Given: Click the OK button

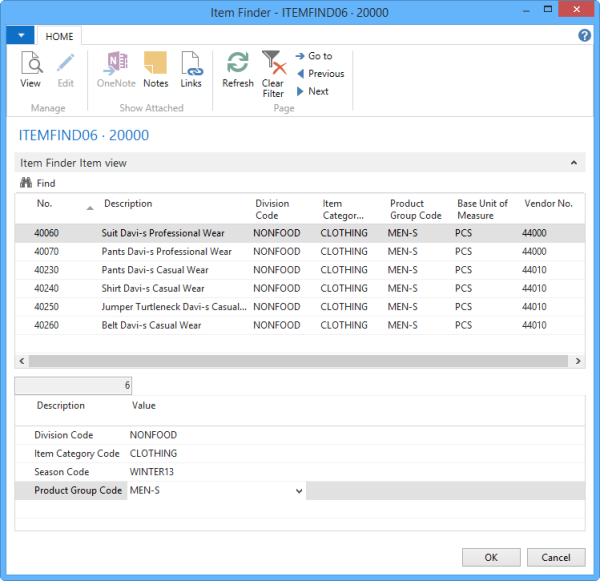Looking at the screenshot, I should click(491, 557).
